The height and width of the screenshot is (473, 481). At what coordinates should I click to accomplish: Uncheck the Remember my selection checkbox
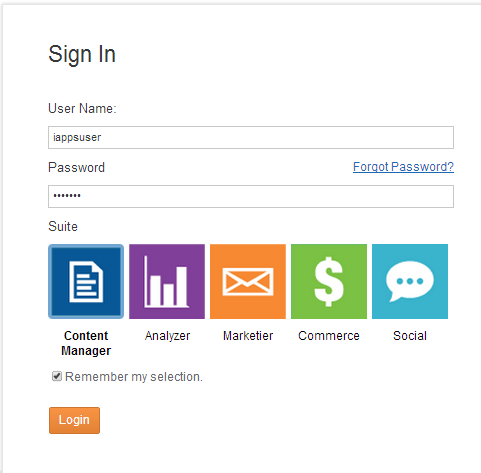point(57,376)
